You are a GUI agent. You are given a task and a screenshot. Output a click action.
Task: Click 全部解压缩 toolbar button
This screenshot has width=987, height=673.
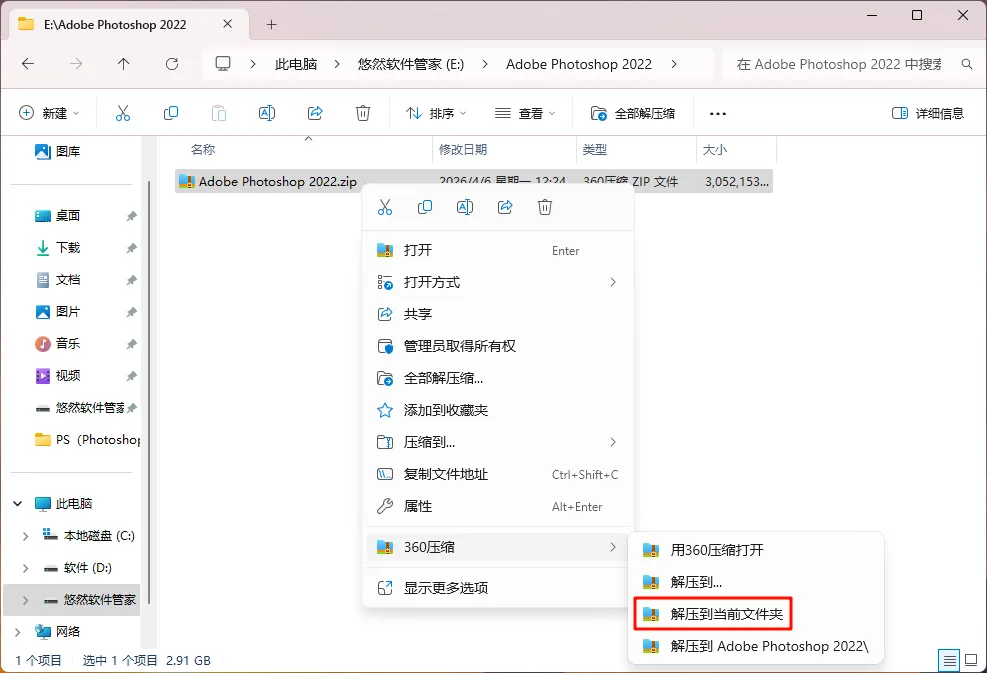(633, 113)
